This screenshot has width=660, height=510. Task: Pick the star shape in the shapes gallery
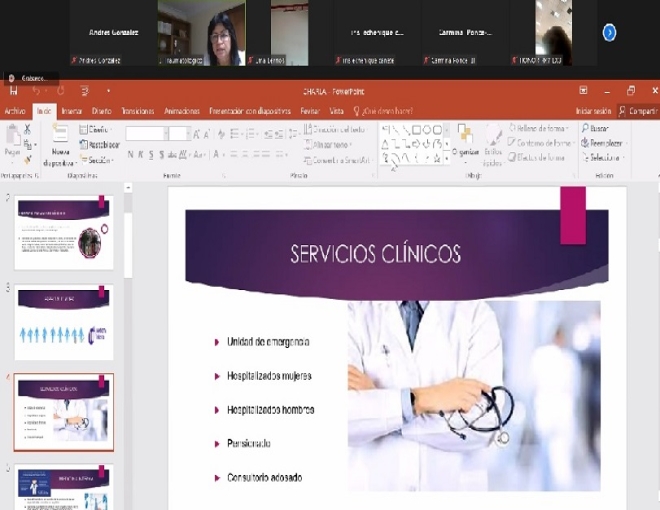point(437,158)
